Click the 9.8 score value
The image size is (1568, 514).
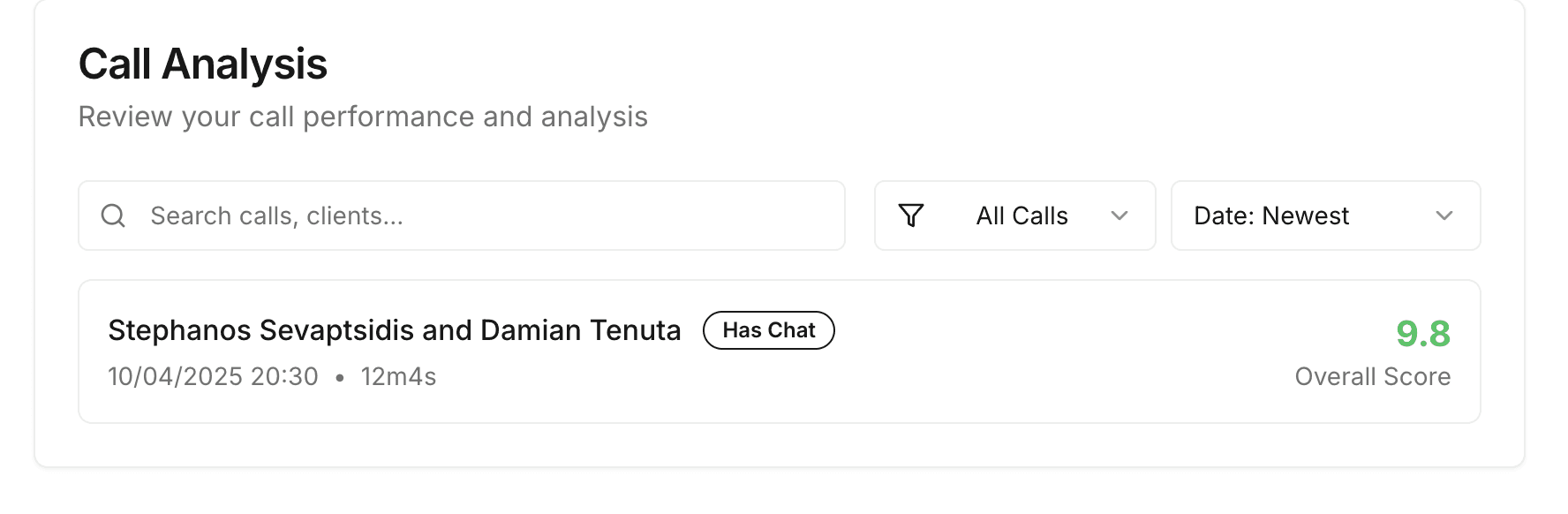(1423, 334)
